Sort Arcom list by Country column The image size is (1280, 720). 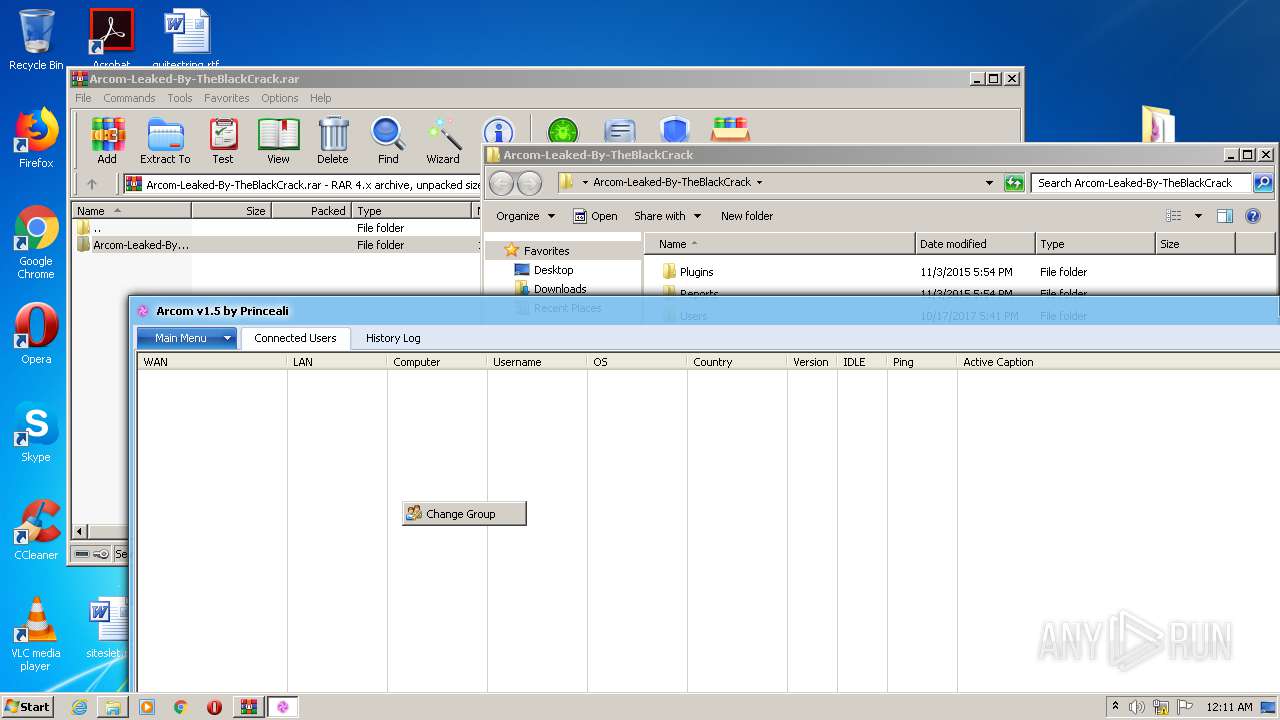(x=737, y=362)
